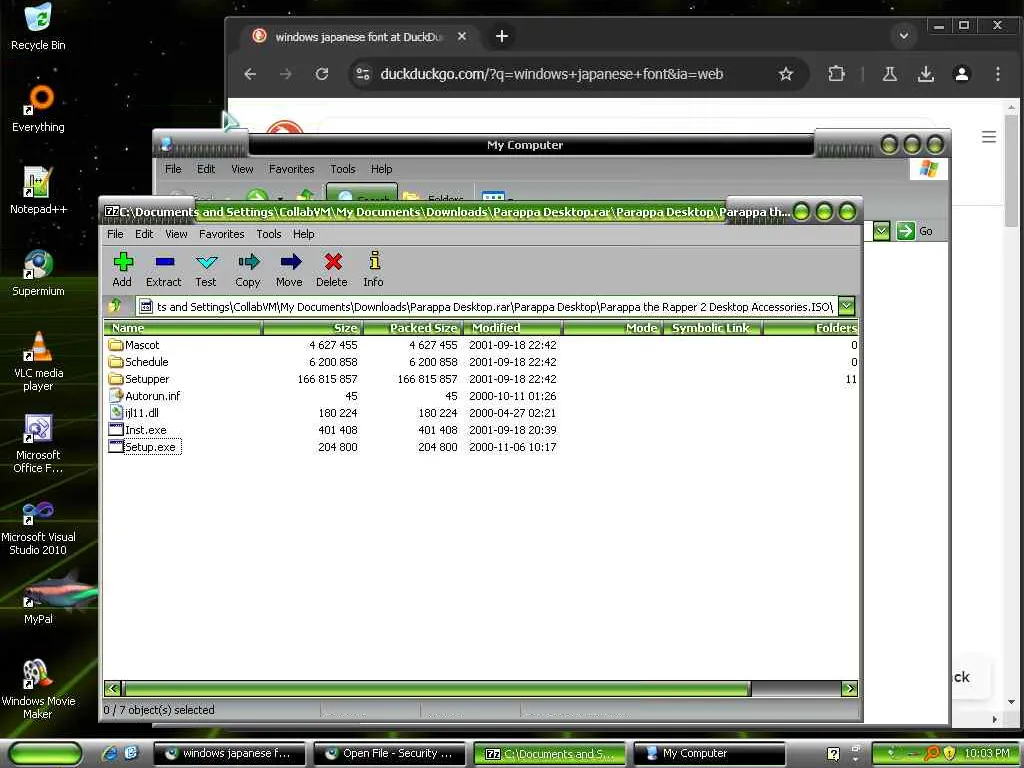Viewport: 1024px width, 768px height.
Task: Open the browser extensions puzzle icon
Action: (836, 74)
